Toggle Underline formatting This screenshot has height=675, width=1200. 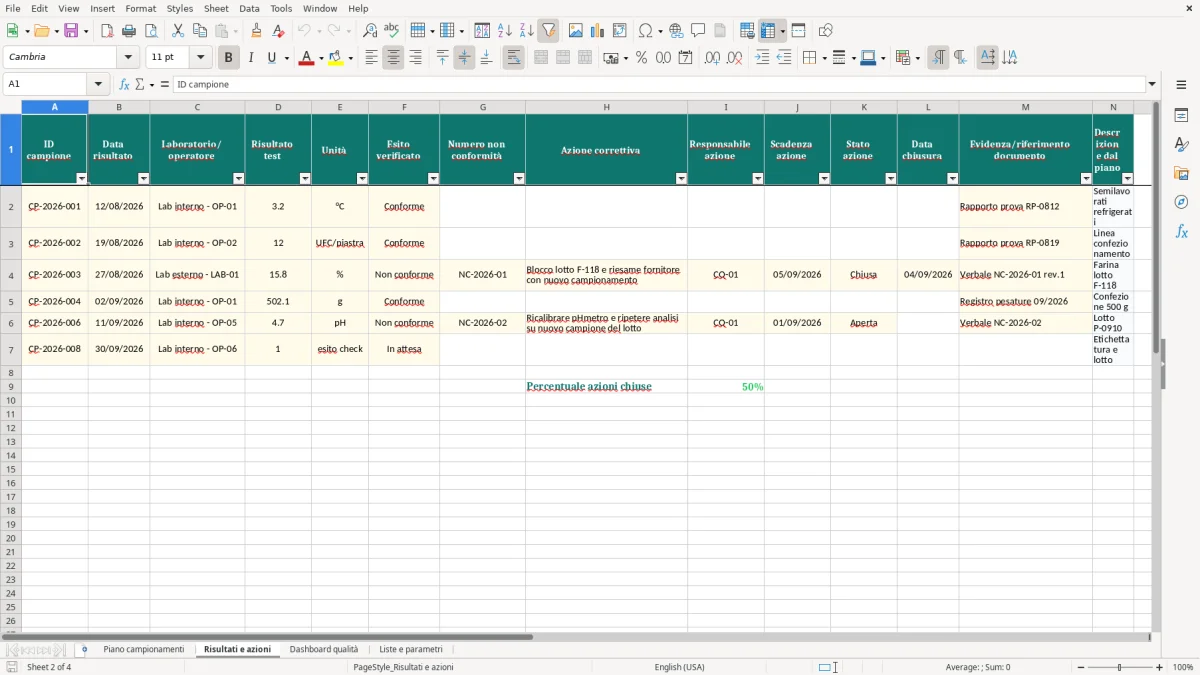click(x=271, y=58)
